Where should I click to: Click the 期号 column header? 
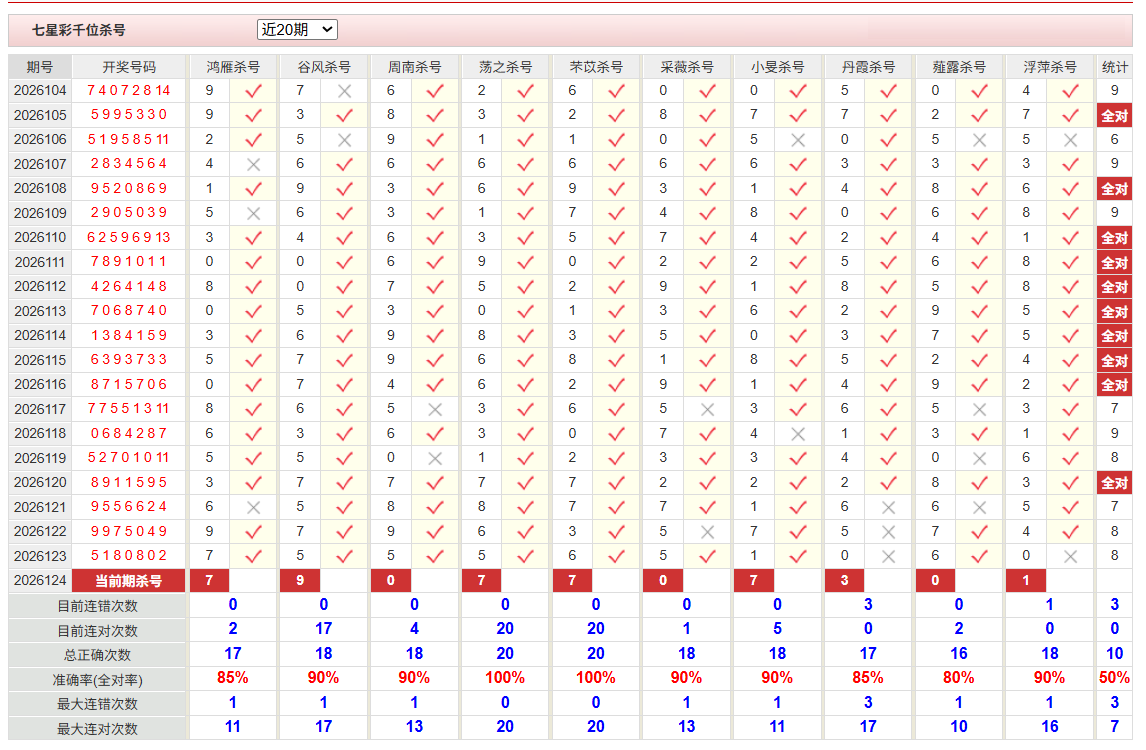39,67
